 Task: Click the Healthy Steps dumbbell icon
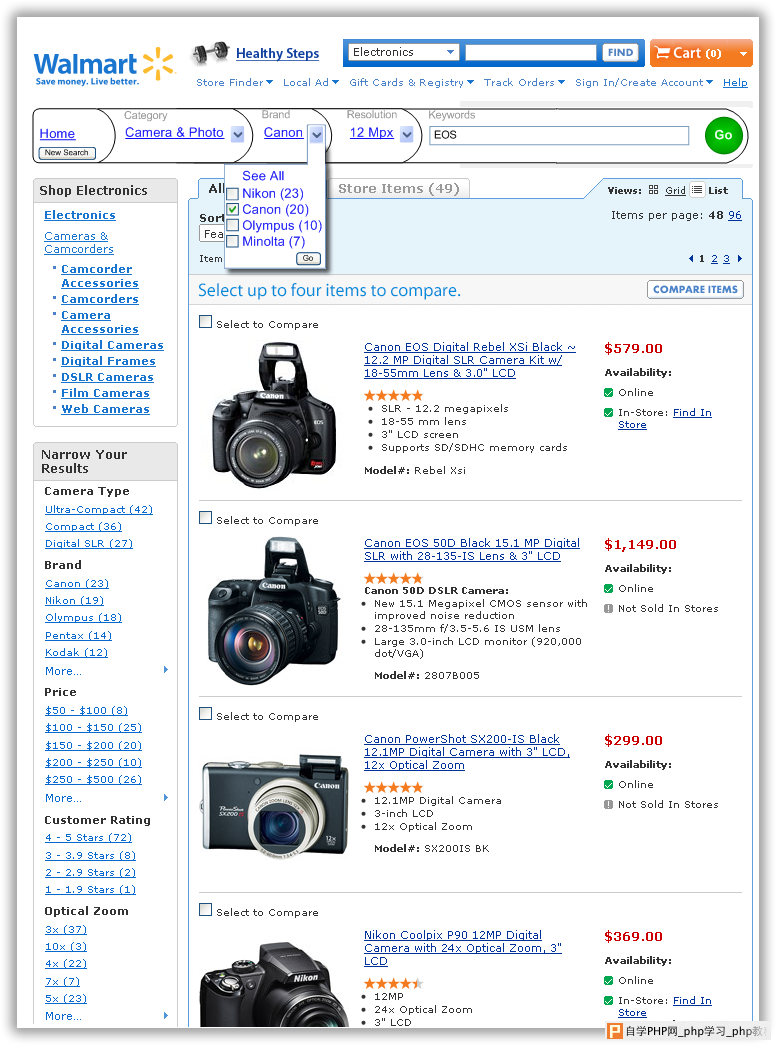coord(210,52)
